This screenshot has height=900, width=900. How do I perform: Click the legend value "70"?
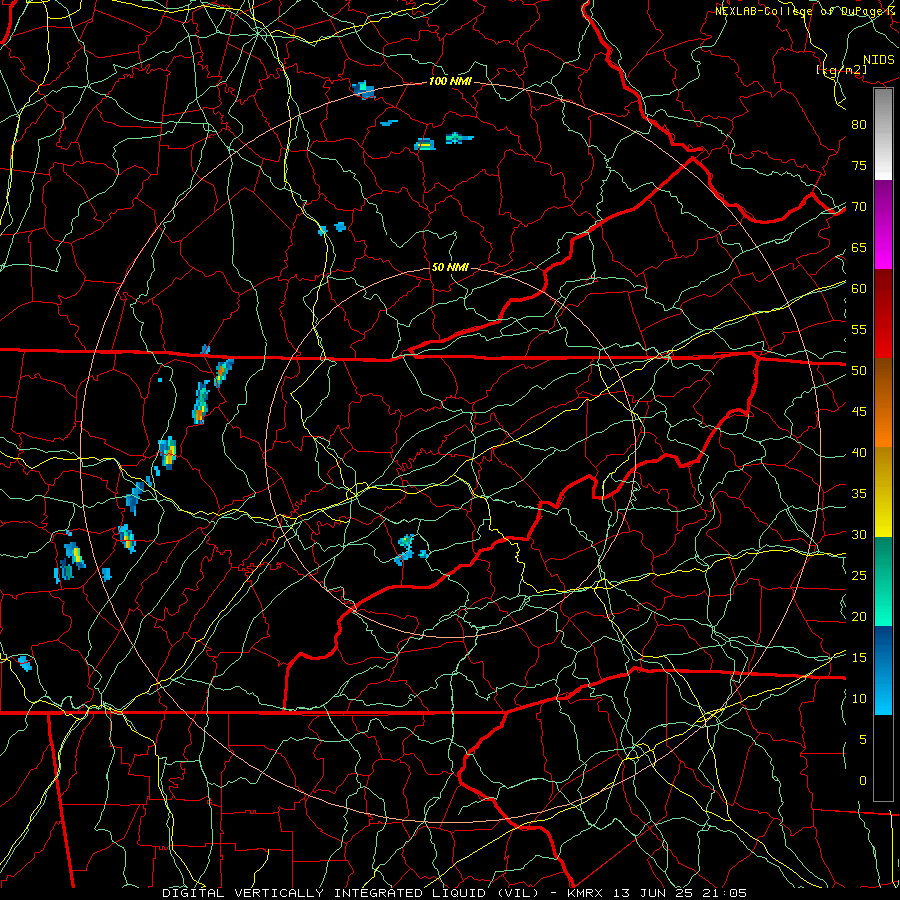pyautogui.click(x=859, y=207)
